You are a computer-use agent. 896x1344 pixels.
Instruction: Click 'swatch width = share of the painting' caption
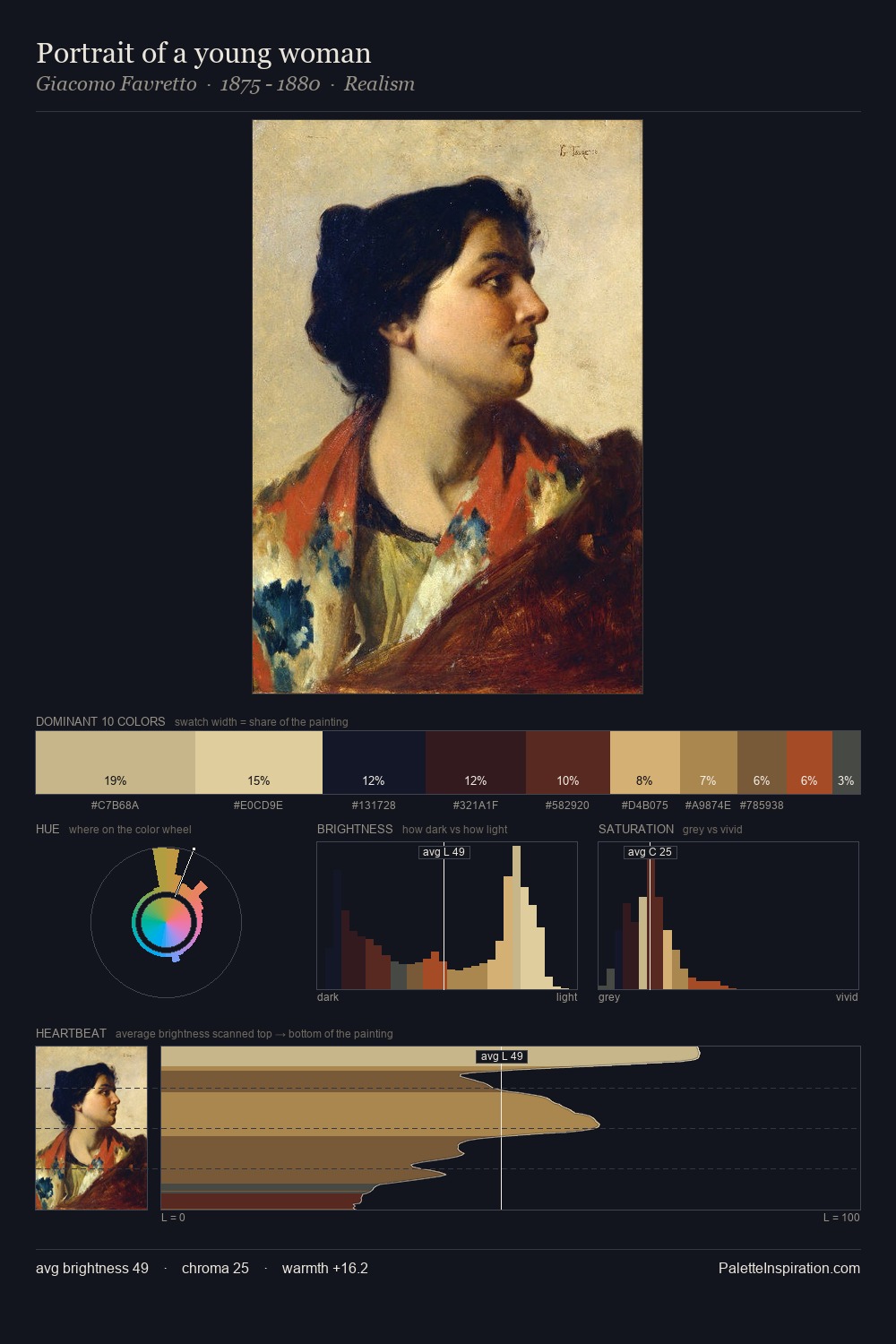pos(262,722)
